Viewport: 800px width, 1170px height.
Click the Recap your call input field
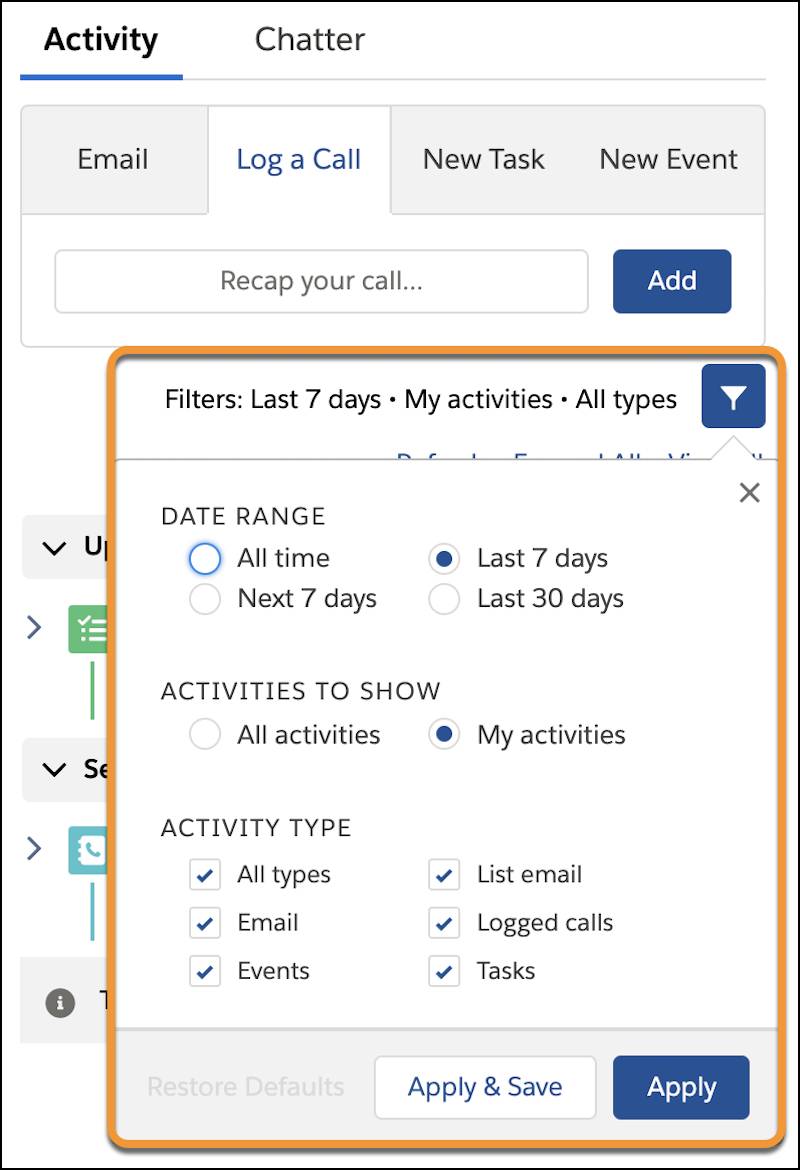[x=322, y=281]
